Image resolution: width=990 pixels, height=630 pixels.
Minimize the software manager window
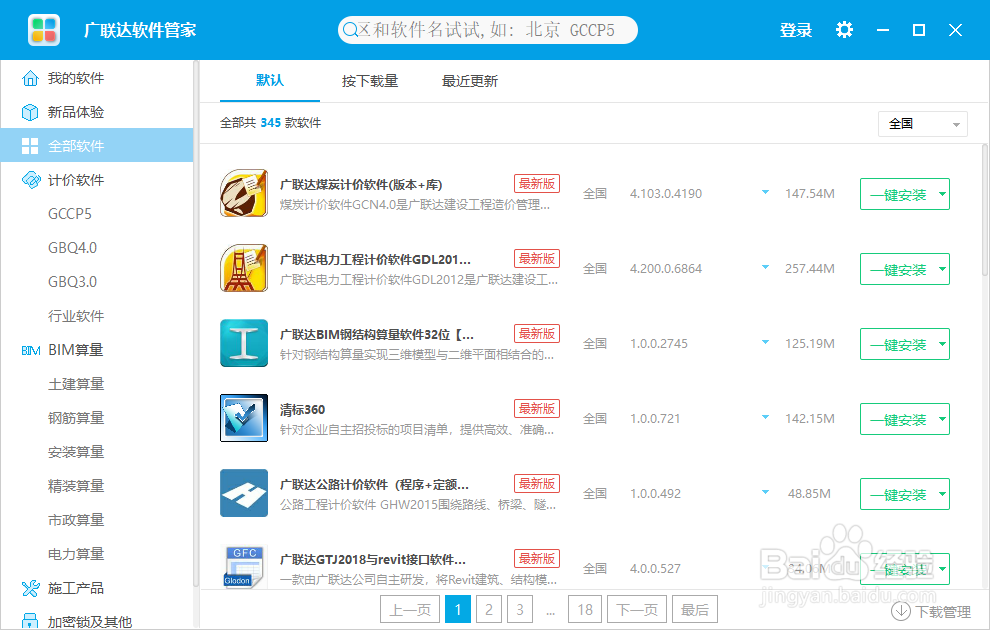click(883, 30)
